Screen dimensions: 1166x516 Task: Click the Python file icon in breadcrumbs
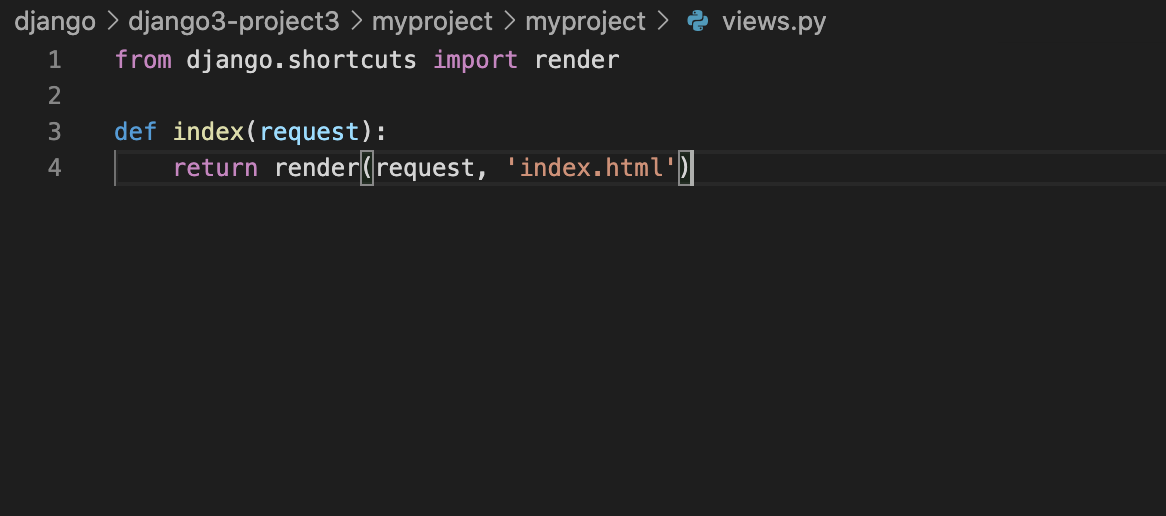point(698,22)
